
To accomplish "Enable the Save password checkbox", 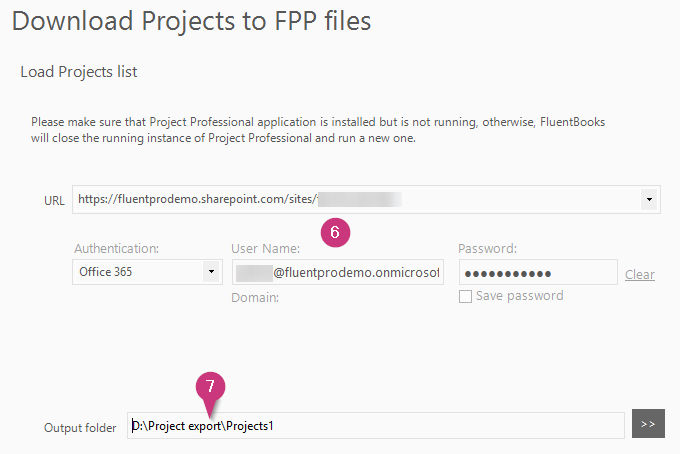I will 465,297.
